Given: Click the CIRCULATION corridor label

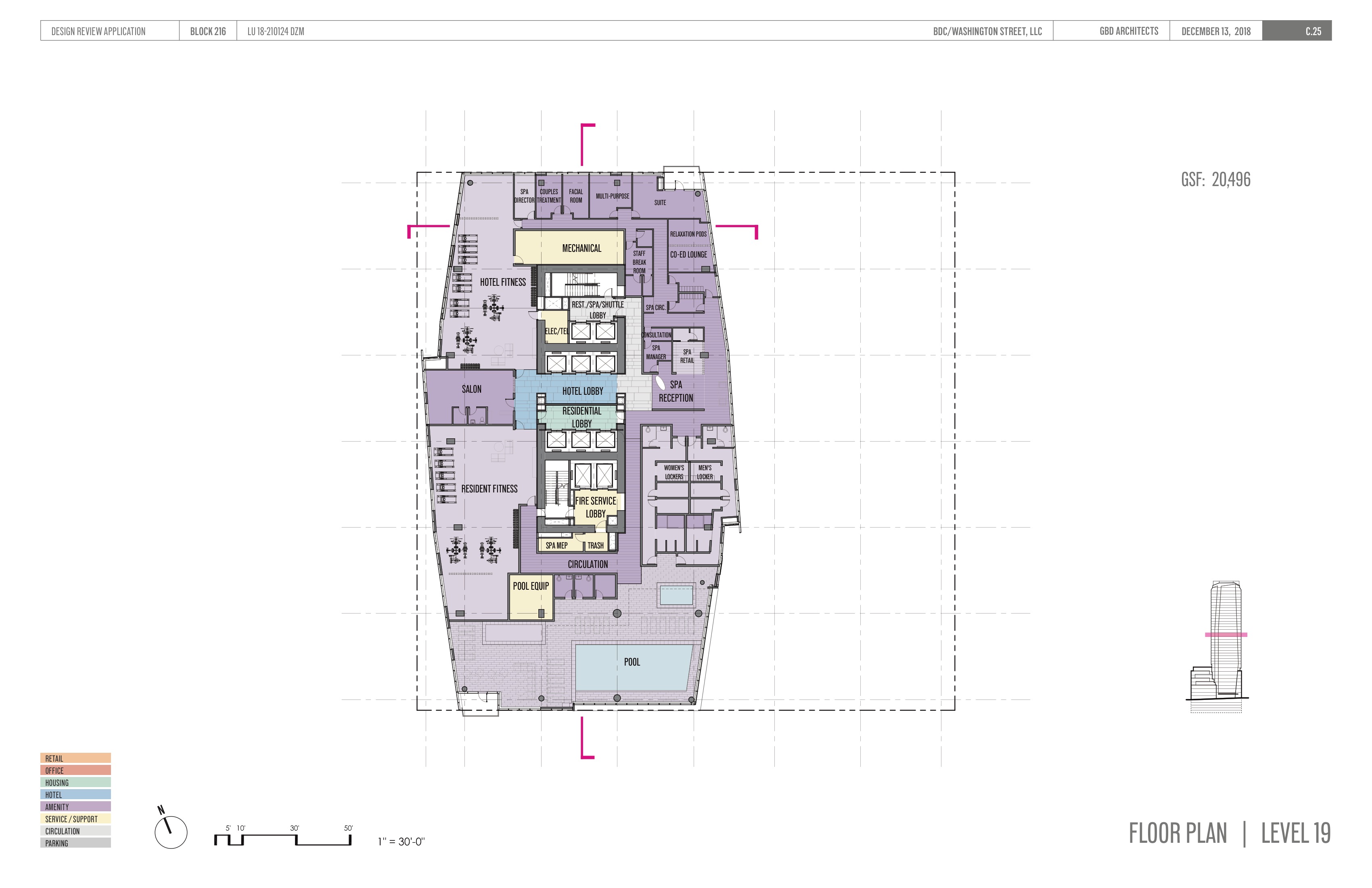Looking at the screenshot, I should point(588,565).
